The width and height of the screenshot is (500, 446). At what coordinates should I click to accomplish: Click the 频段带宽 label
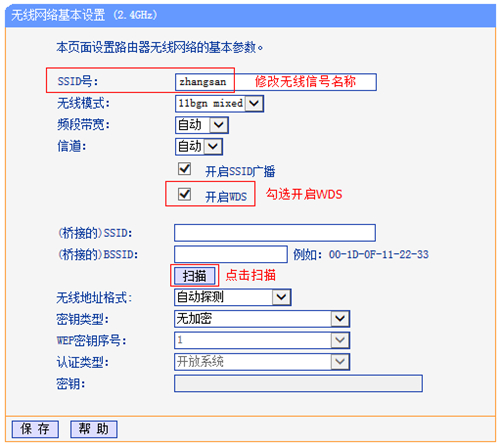coord(83,125)
